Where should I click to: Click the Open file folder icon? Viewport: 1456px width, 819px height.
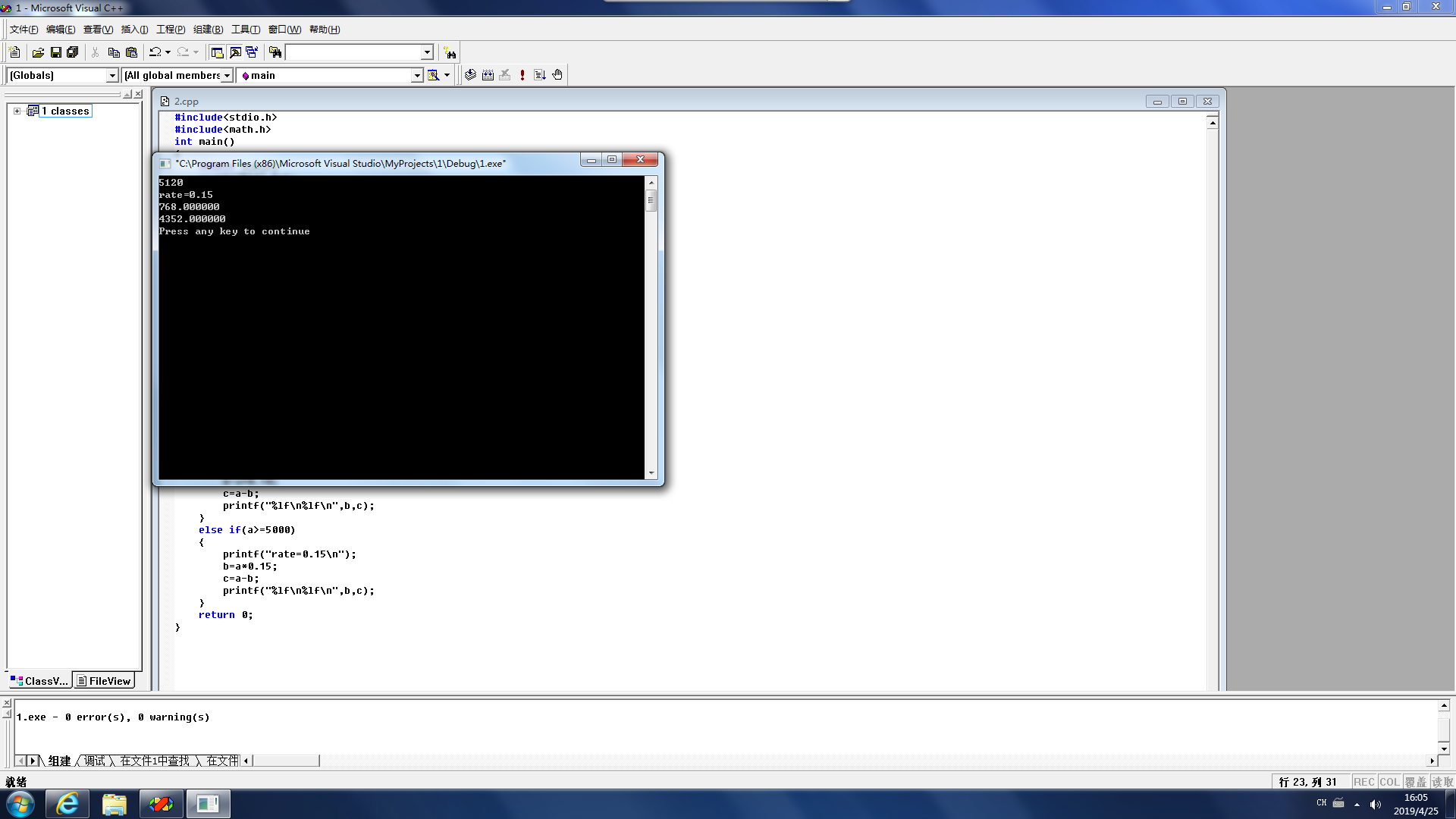38,52
